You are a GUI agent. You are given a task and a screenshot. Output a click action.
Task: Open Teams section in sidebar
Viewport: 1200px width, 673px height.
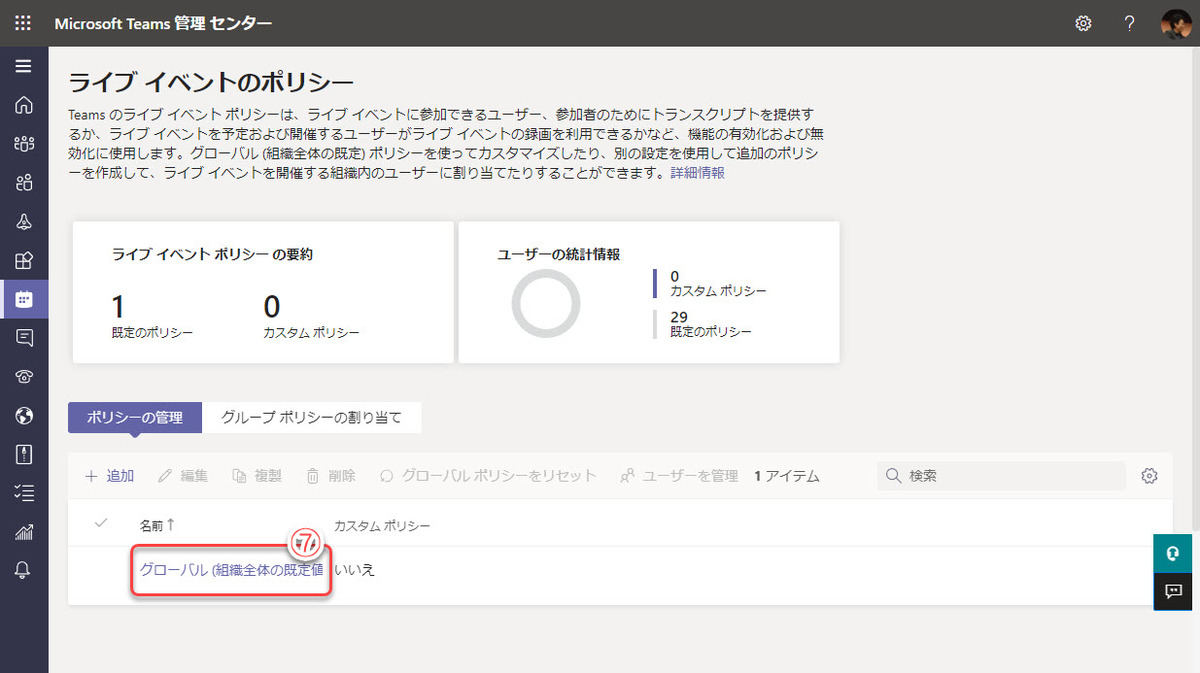pyautogui.click(x=24, y=144)
